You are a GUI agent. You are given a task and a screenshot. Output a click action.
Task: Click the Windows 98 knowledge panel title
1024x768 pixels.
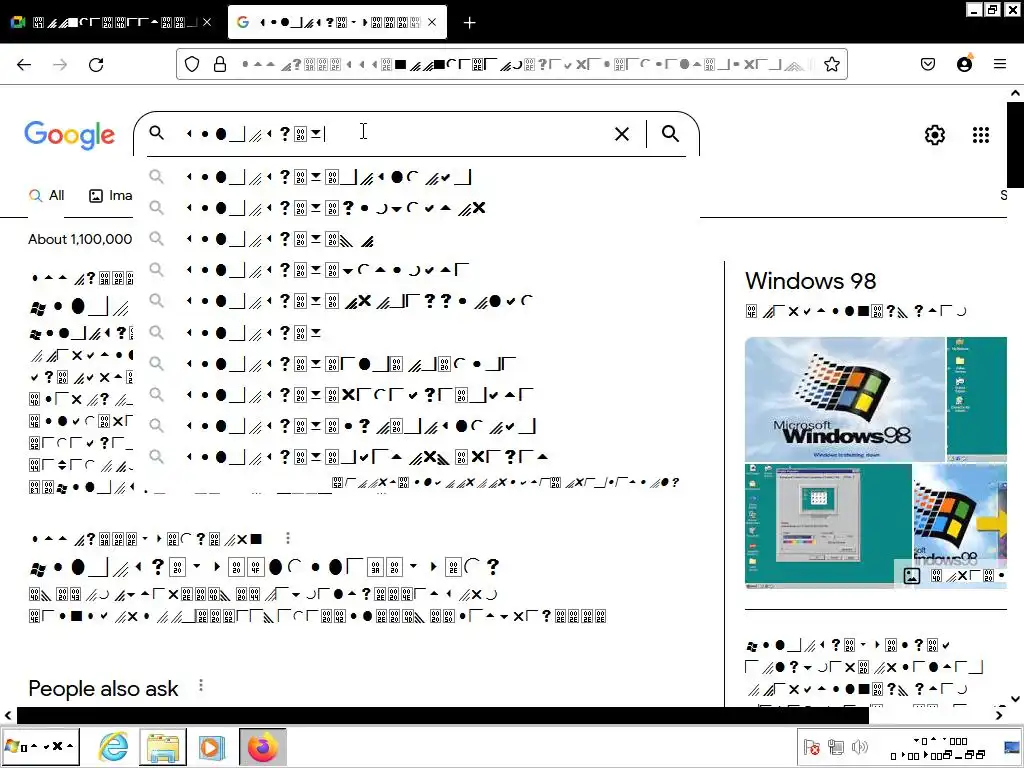(x=810, y=281)
